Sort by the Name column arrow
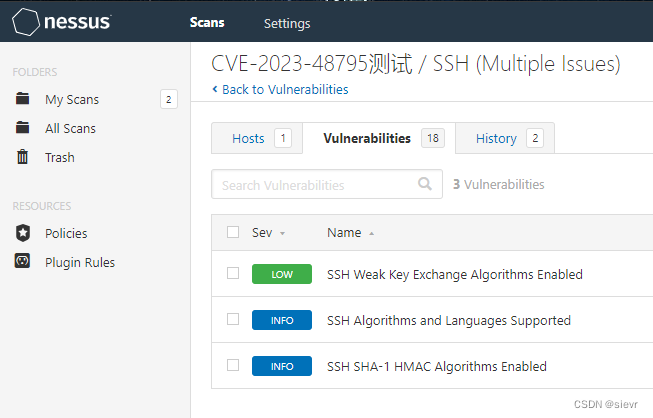The image size is (653, 418). (x=371, y=234)
